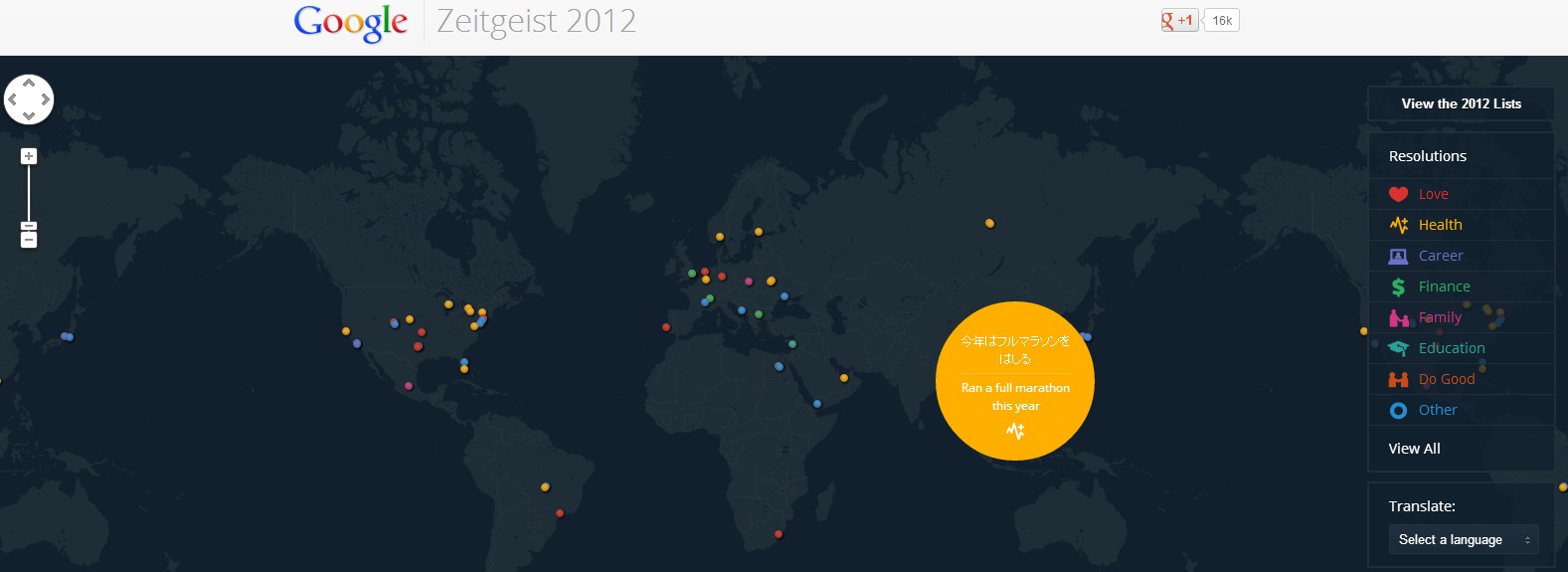Click the Do Good binoculars icon
1568x572 pixels.
[1398, 380]
